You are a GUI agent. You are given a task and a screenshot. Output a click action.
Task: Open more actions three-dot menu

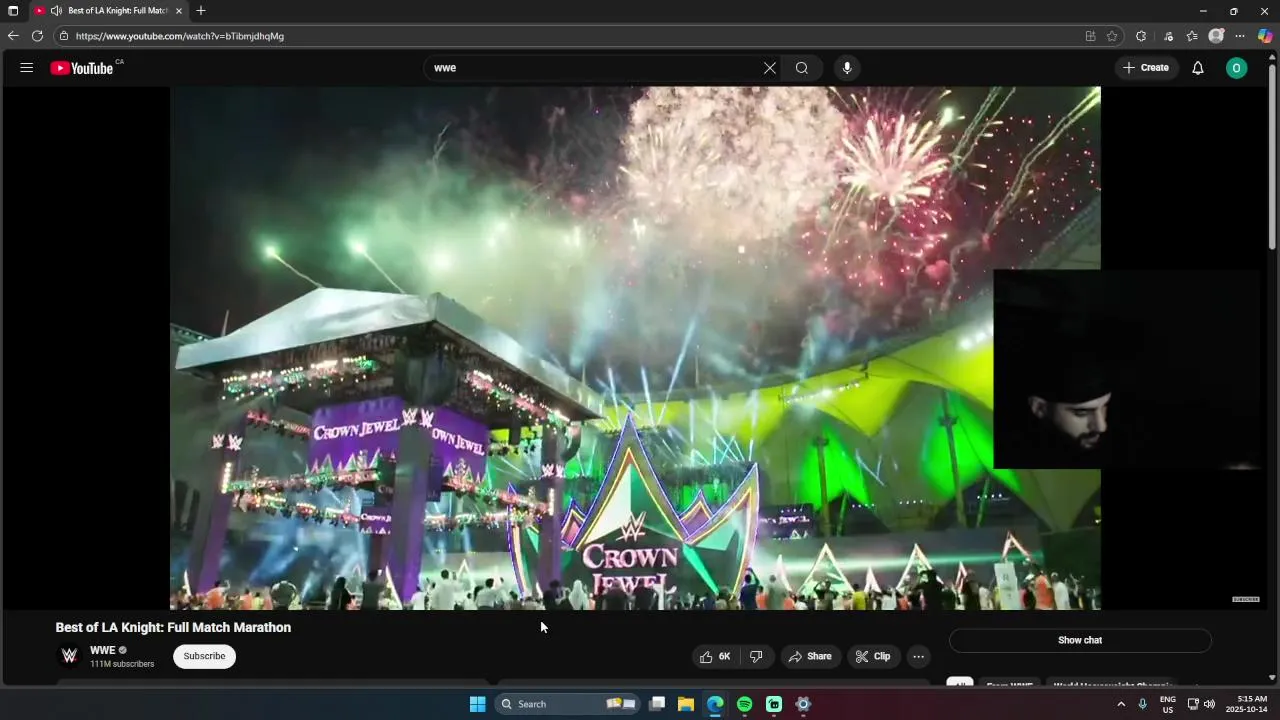pyautogui.click(x=918, y=657)
